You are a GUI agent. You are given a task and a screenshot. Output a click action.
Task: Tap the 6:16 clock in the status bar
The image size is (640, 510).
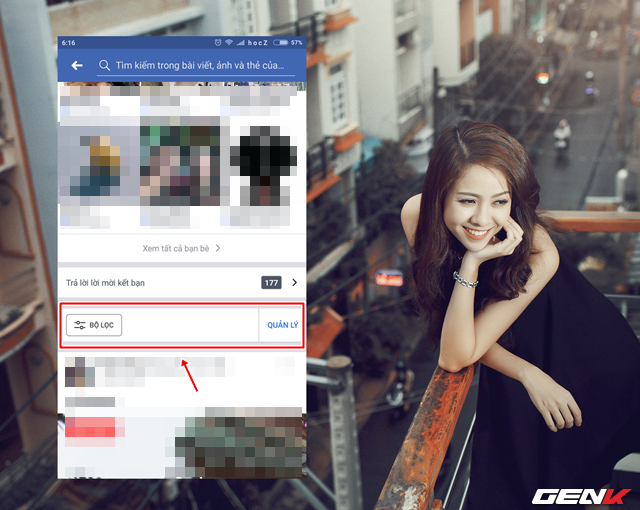(x=69, y=42)
